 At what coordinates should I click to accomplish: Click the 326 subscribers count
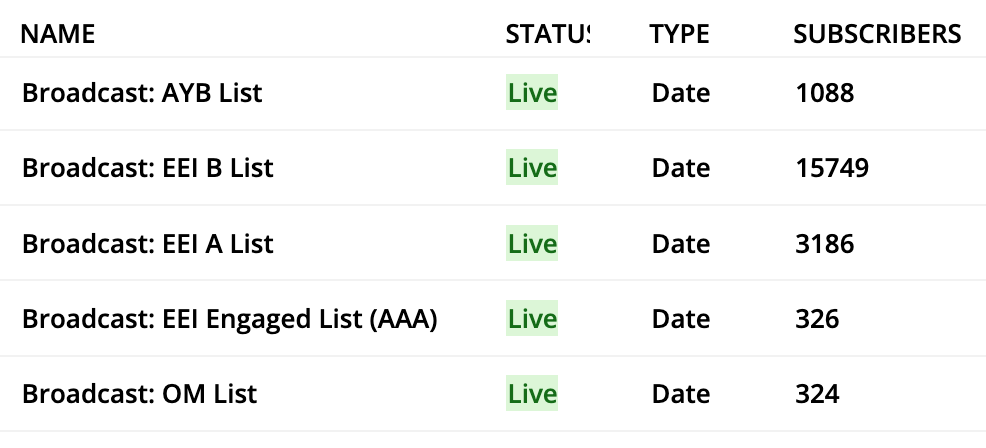click(x=818, y=320)
